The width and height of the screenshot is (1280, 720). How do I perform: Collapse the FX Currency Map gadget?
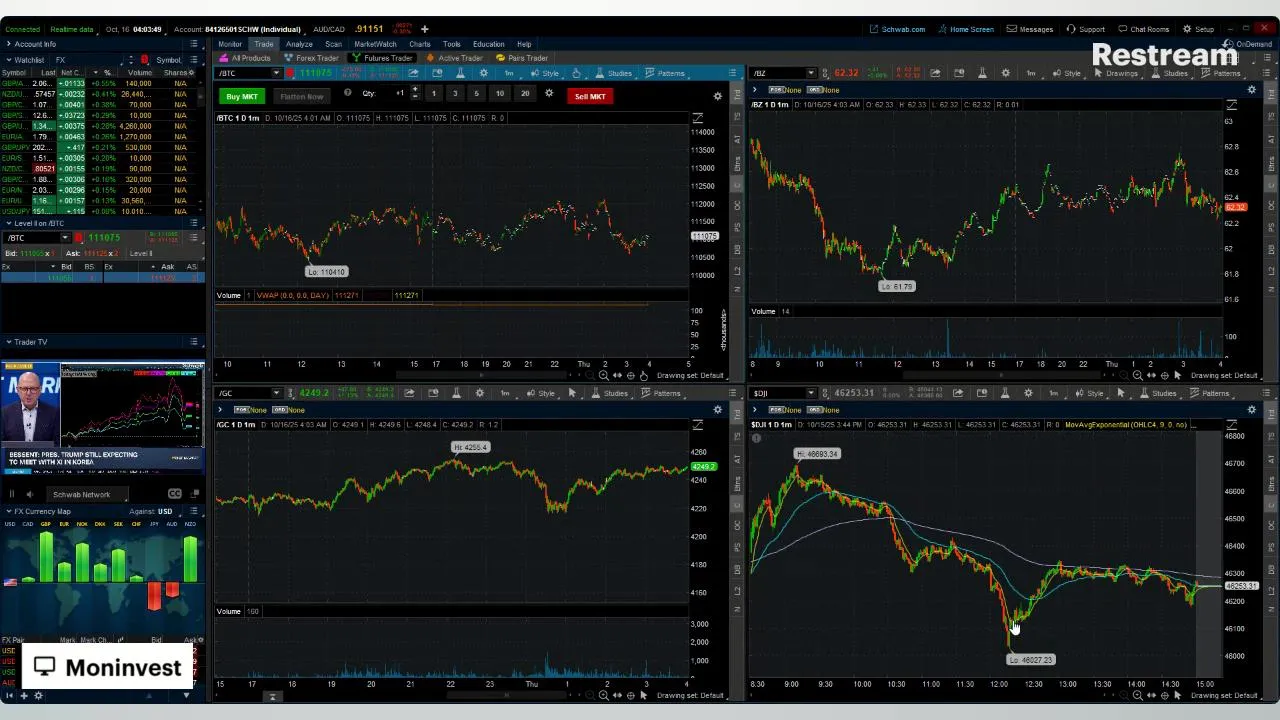click(9, 511)
